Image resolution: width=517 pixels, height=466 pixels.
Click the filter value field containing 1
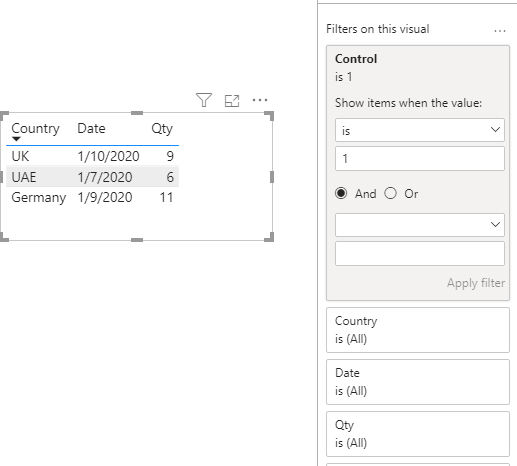tap(420, 159)
